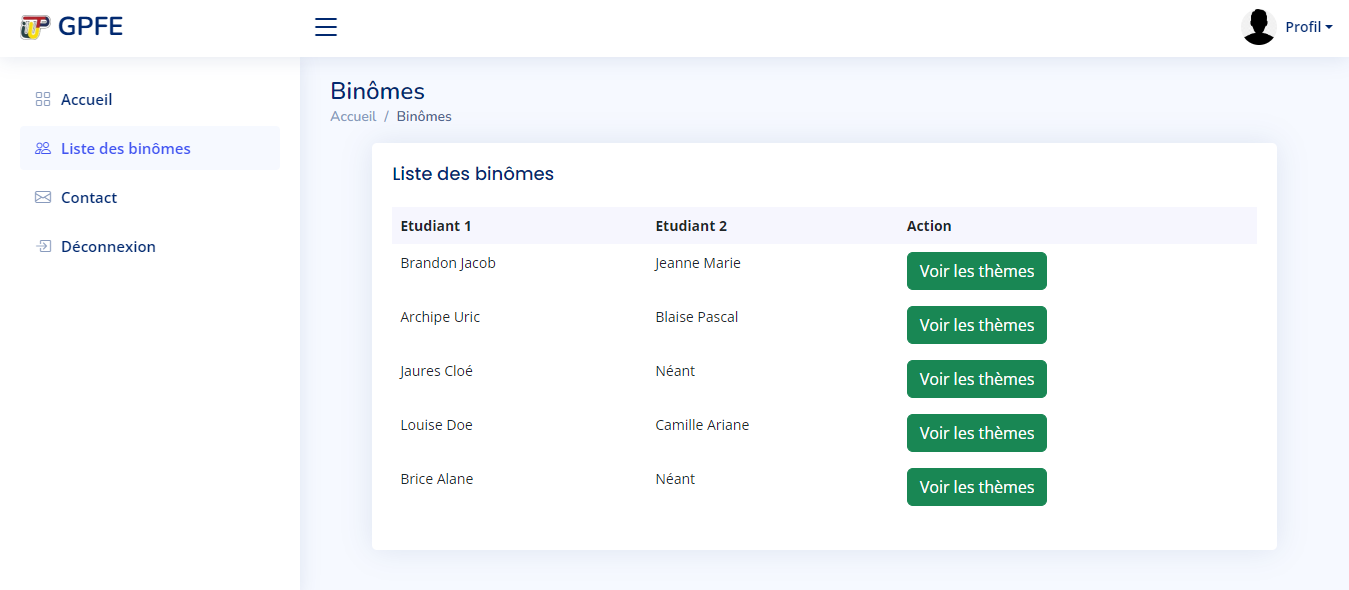Viewport: 1349px width, 590px height.
Task: Click the Etudiant 1 column header
Action: [436, 226]
